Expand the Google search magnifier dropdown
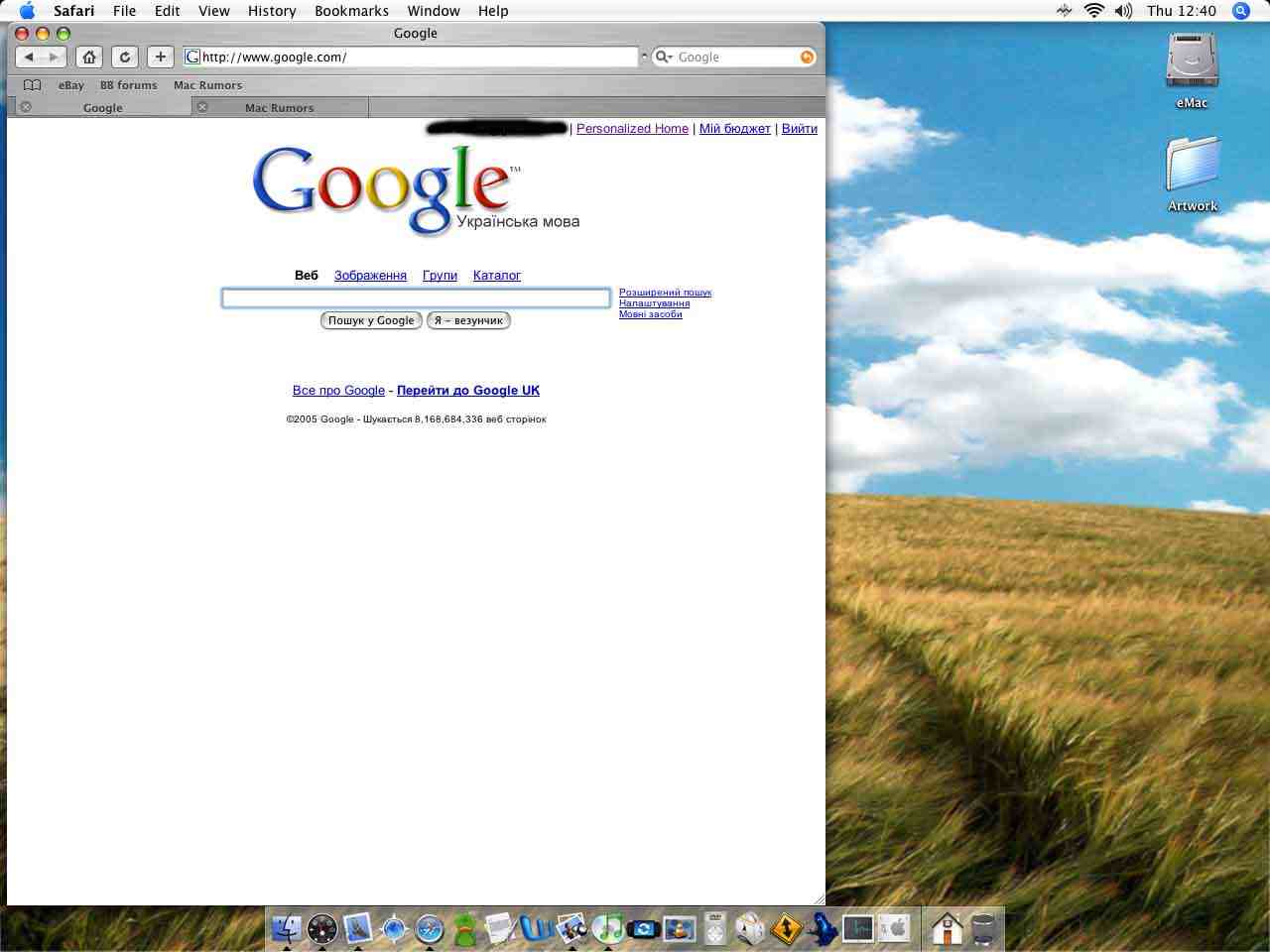The image size is (1270, 952). 663,58
